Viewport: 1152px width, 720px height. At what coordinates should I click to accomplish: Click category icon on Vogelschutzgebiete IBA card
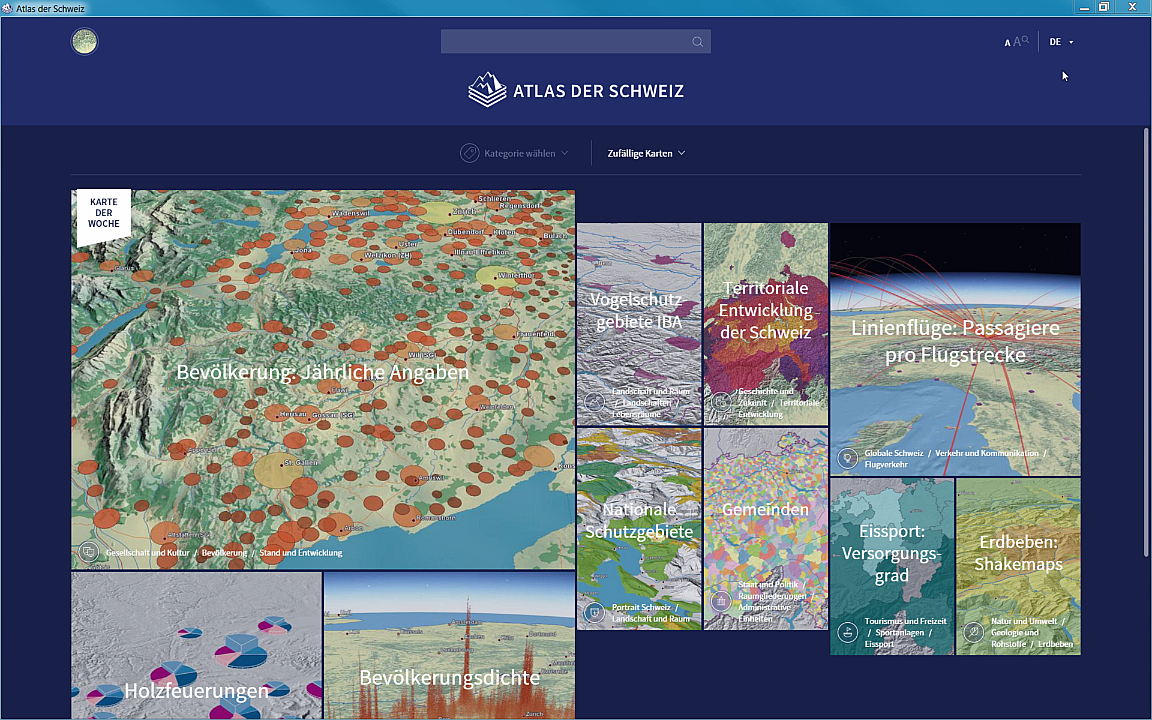(594, 403)
